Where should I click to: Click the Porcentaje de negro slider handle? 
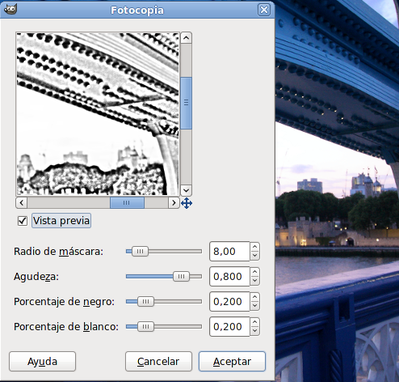[x=146, y=301]
